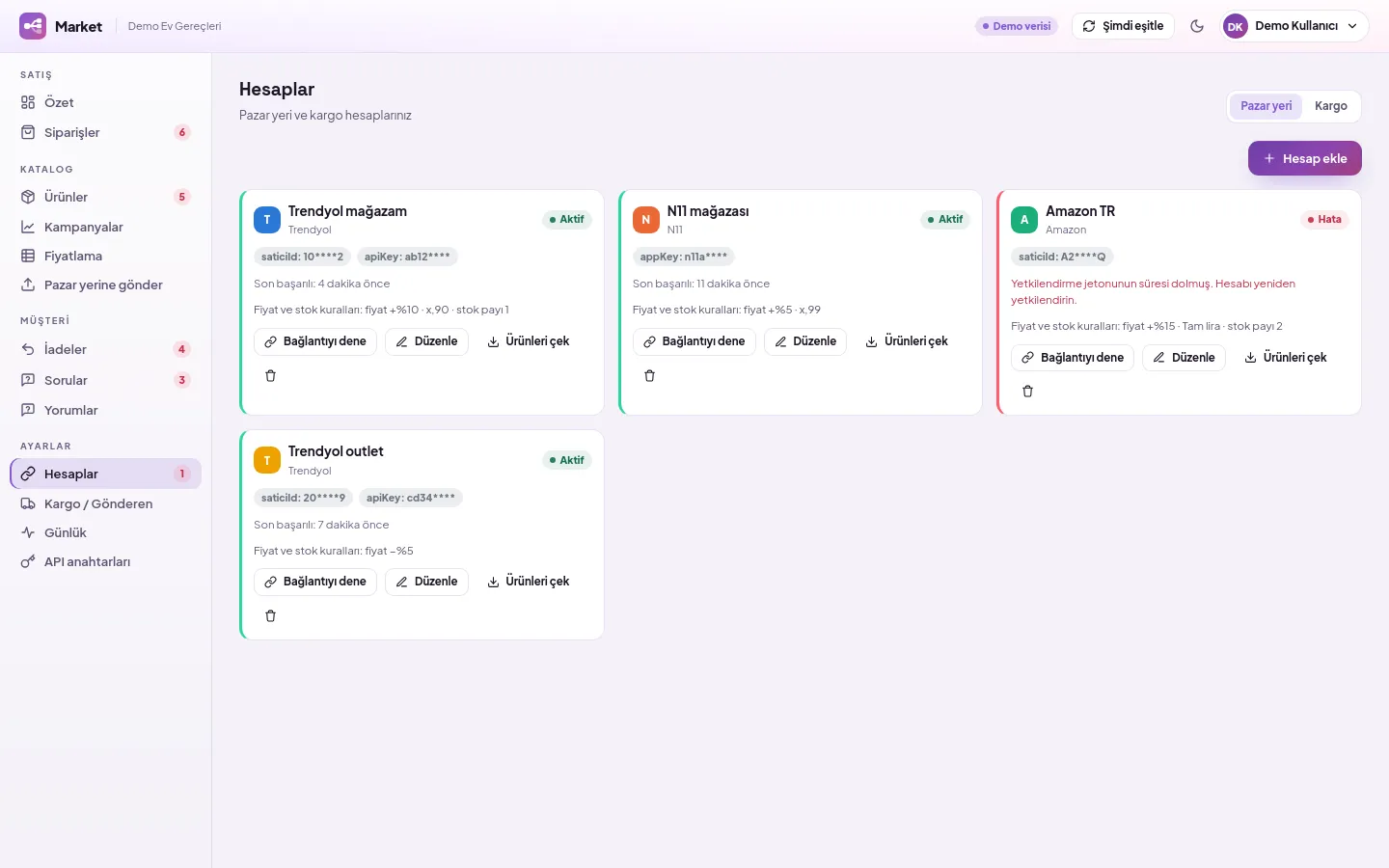The image size is (1389, 868).
Task: Delete Trendyol outlet with trash icon
Action: click(271, 616)
